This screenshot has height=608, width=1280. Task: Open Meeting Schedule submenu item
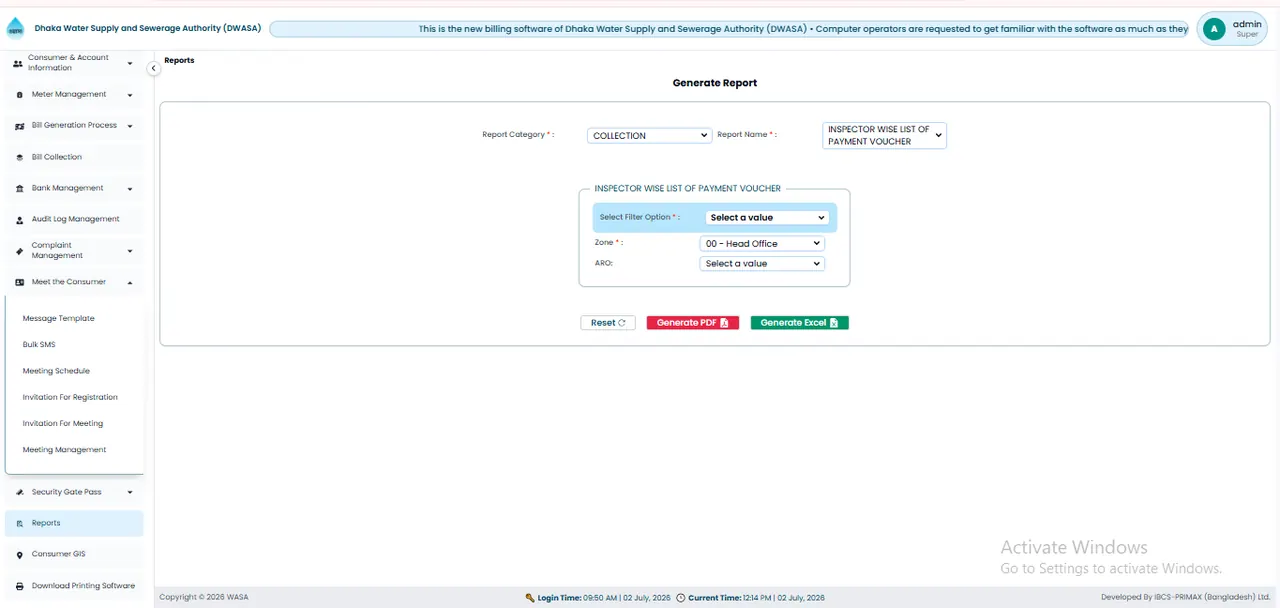pos(56,371)
